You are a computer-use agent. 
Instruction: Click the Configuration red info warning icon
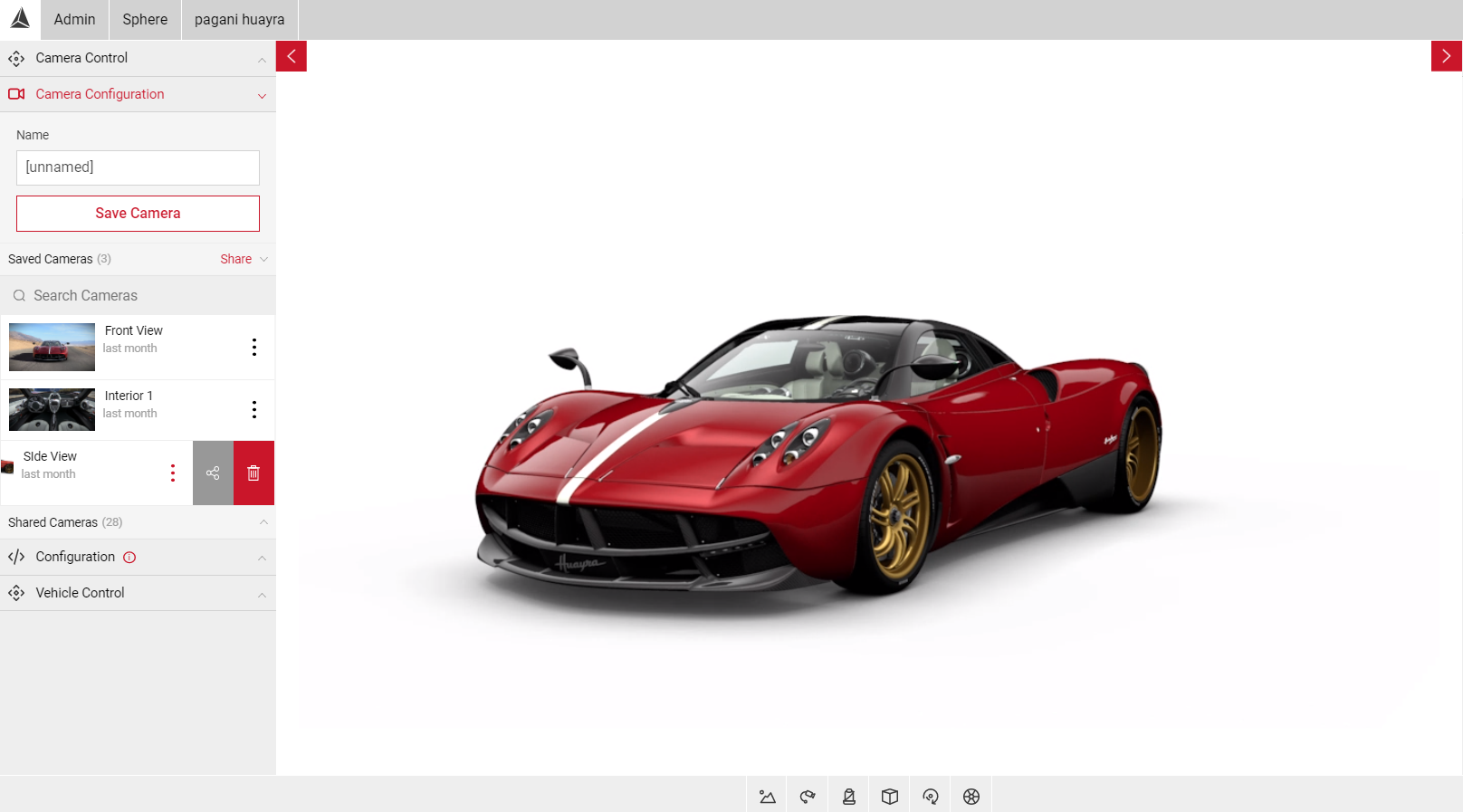(x=129, y=558)
